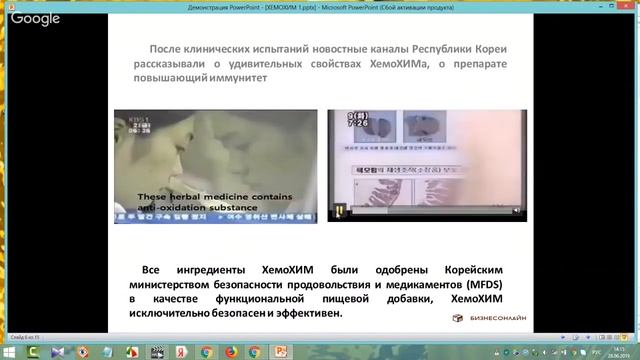Image resolution: width=640 pixels, height=360 pixels.
Task: Click the slide heading paragraph about Korean news channels
Action: 320,63
